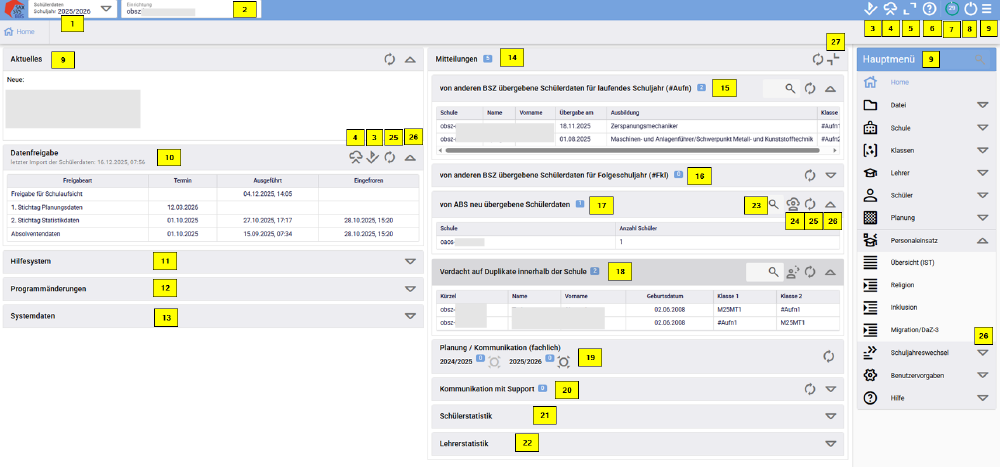Open Übersicht (IST) menu entry
Screen dimensions: 1000x467
pos(912,262)
